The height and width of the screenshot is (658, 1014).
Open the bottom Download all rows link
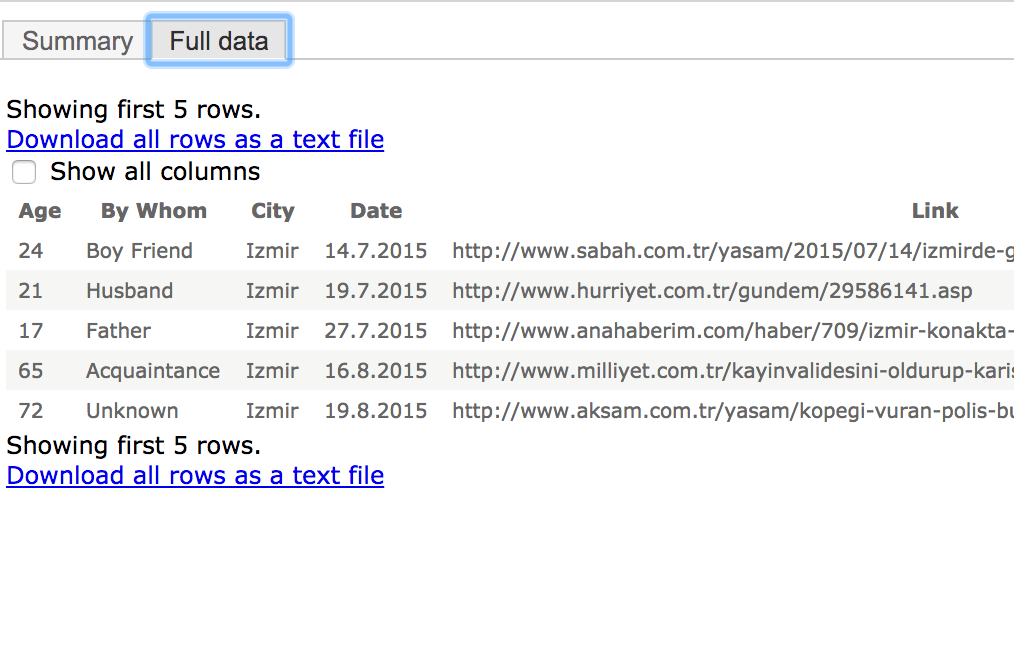[x=195, y=476]
